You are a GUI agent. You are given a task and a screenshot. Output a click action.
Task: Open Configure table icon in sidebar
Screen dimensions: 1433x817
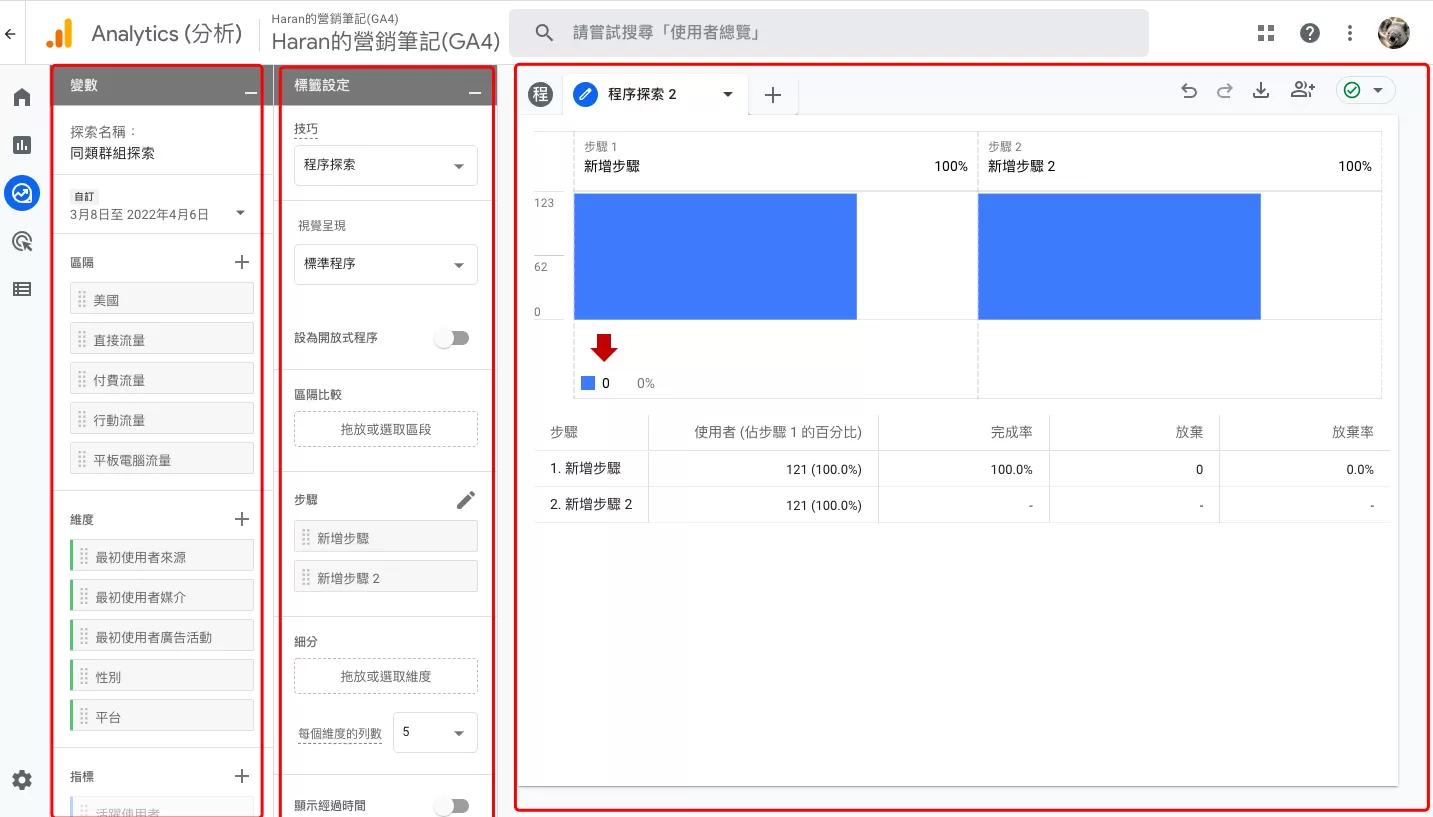[x=22, y=289]
